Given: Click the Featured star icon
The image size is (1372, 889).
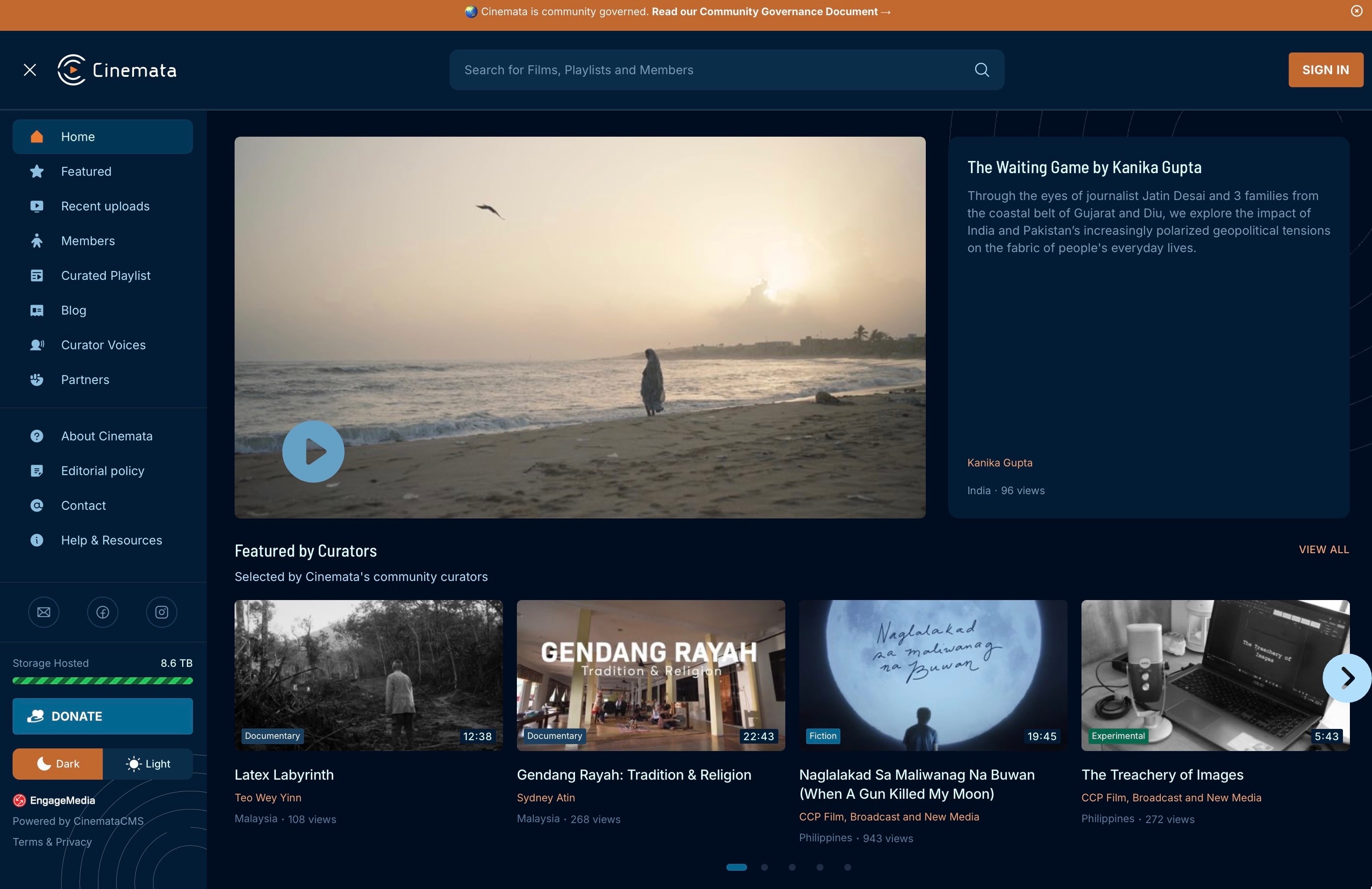Looking at the screenshot, I should pos(37,171).
